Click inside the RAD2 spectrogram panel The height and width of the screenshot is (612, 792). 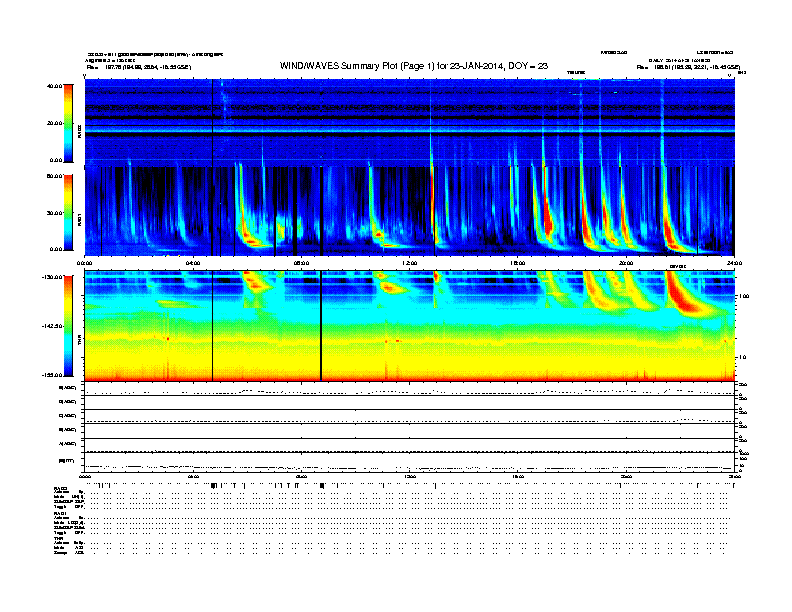click(410, 122)
